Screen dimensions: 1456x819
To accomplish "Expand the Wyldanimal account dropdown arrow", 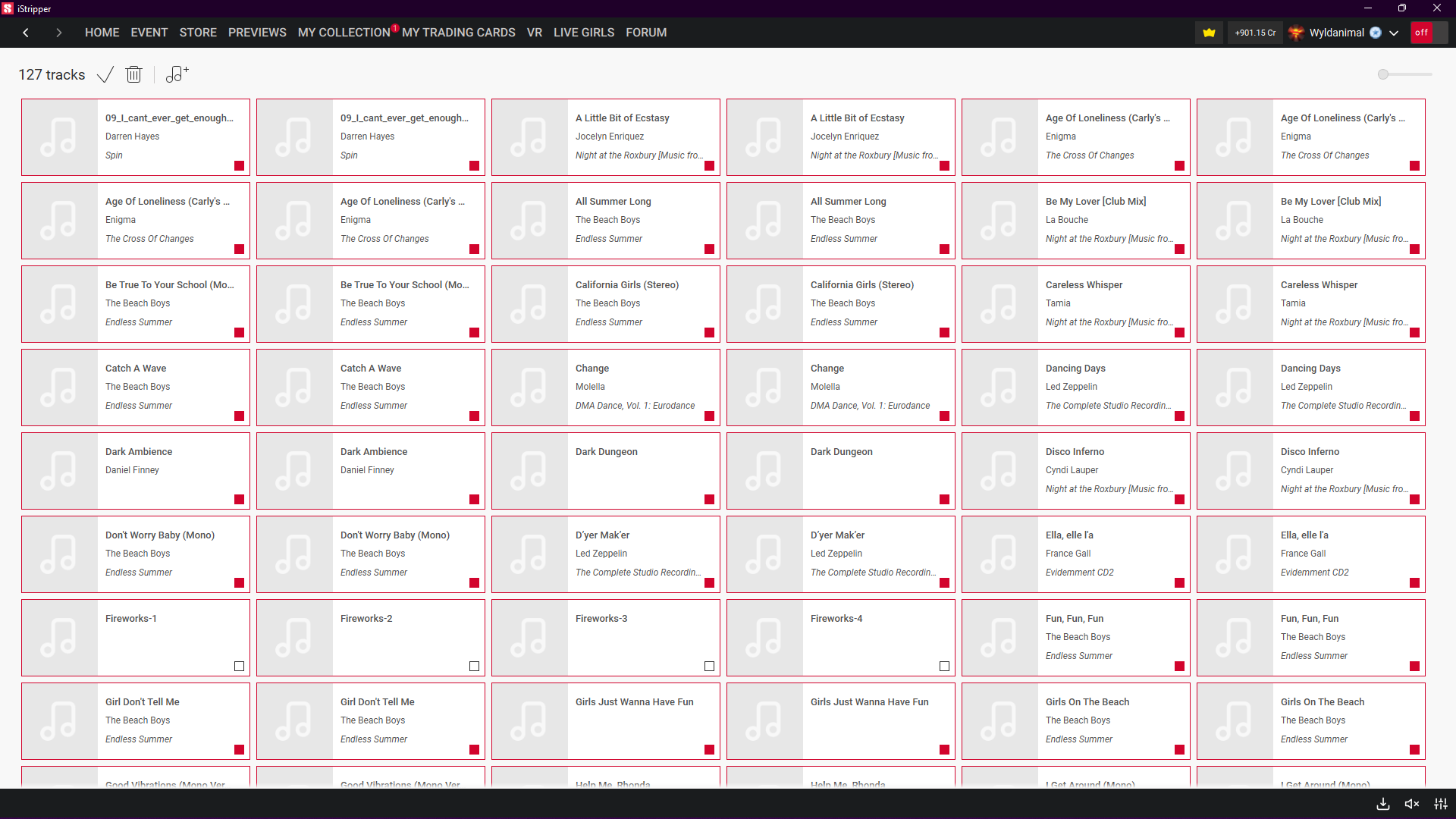I will point(1394,33).
